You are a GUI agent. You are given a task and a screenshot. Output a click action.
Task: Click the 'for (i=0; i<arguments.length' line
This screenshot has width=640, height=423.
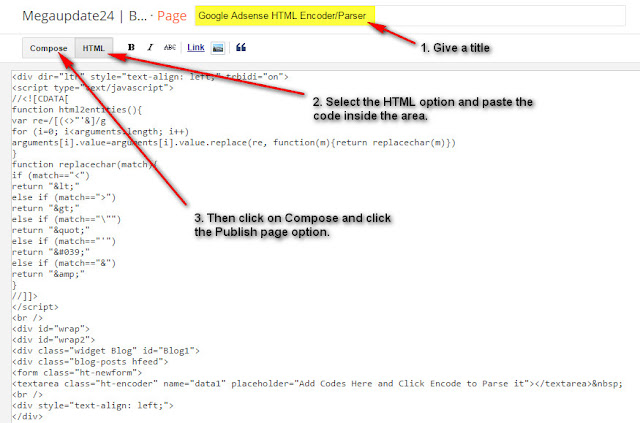pyautogui.click(x=100, y=132)
